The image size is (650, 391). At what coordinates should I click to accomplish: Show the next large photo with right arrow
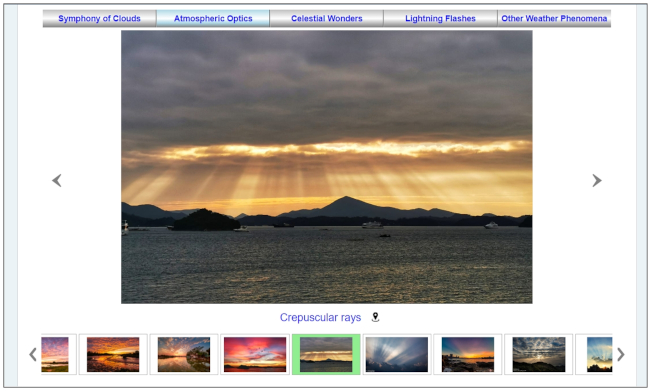597,180
